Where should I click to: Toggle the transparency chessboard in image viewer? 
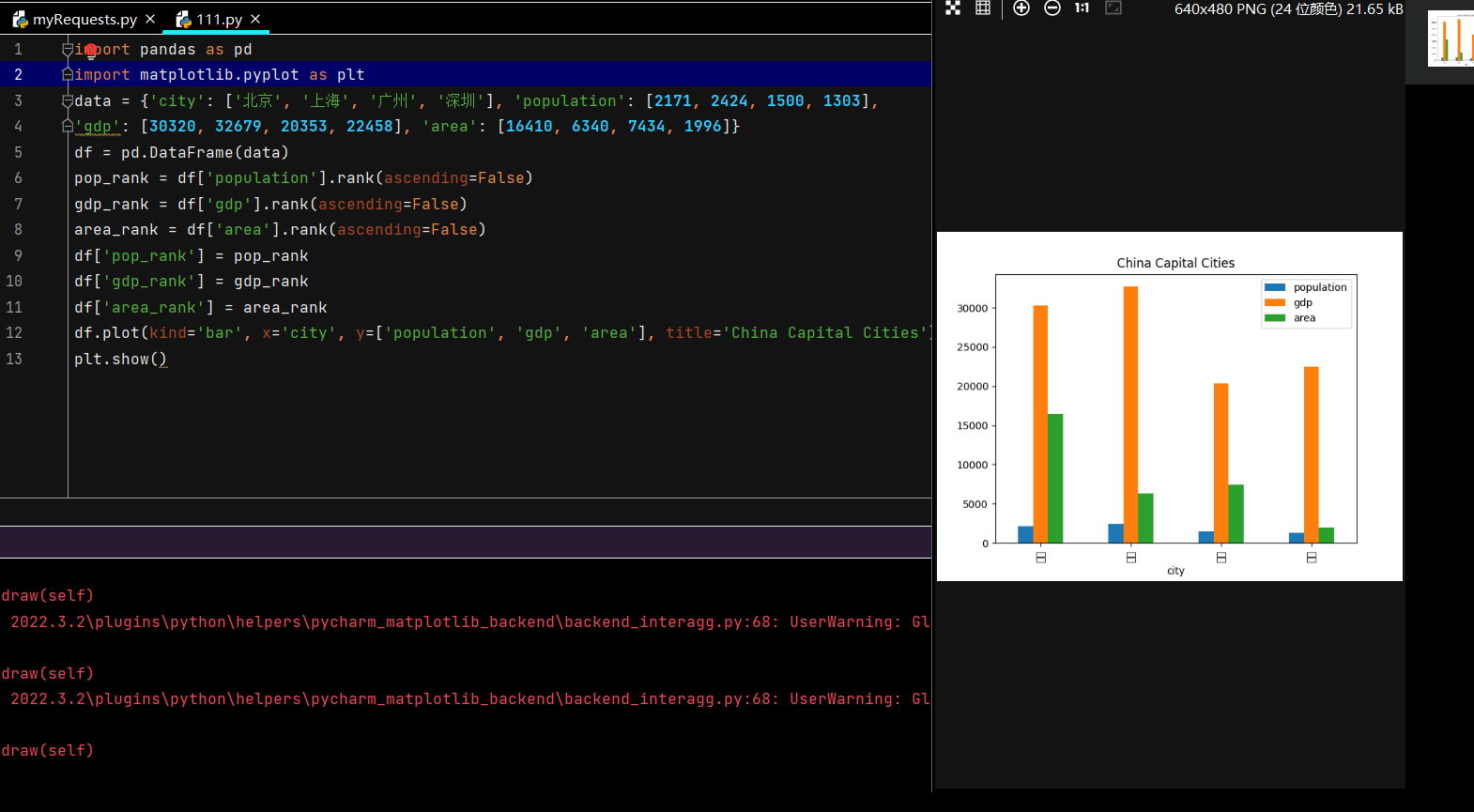(x=953, y=8)
